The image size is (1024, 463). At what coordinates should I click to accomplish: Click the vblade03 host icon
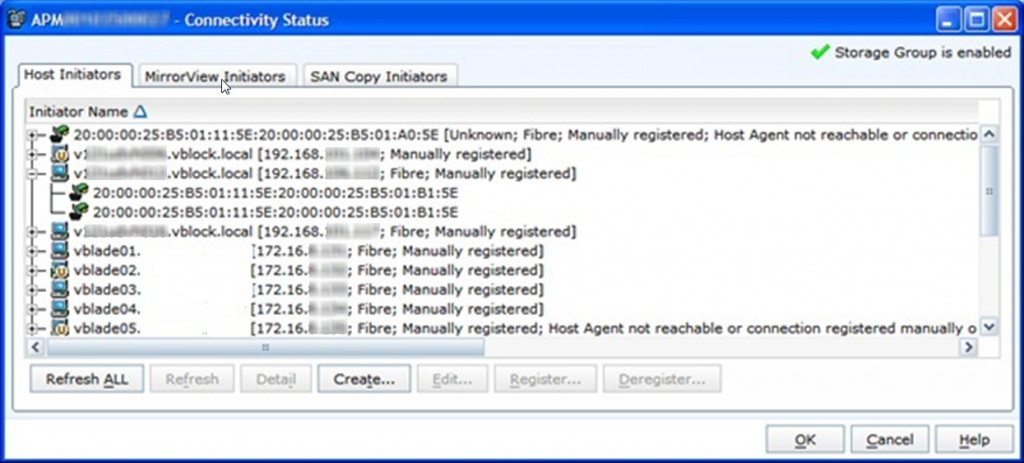(x=59, y=289)
